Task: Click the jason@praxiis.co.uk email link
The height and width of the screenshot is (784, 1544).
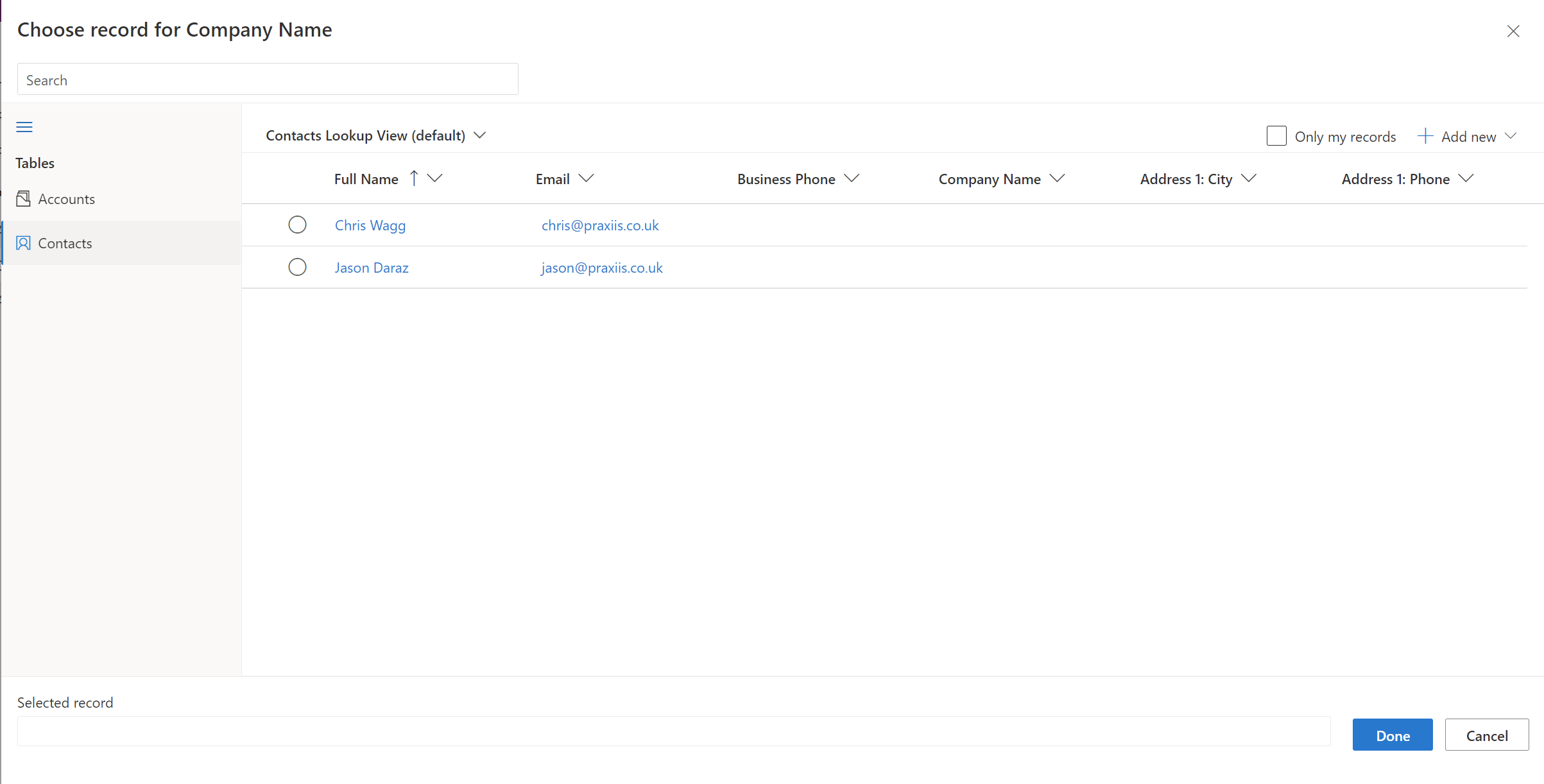Action: [x=602, y=268]
